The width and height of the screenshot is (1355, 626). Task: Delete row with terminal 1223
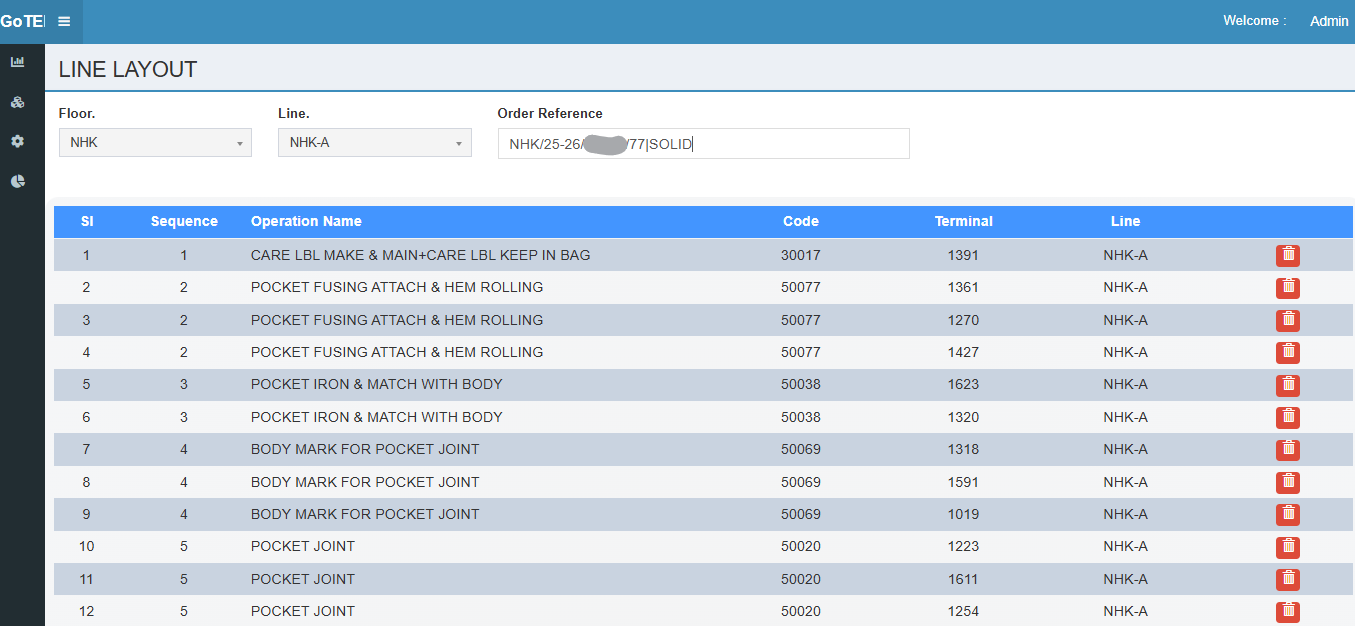coord(1287,547)
